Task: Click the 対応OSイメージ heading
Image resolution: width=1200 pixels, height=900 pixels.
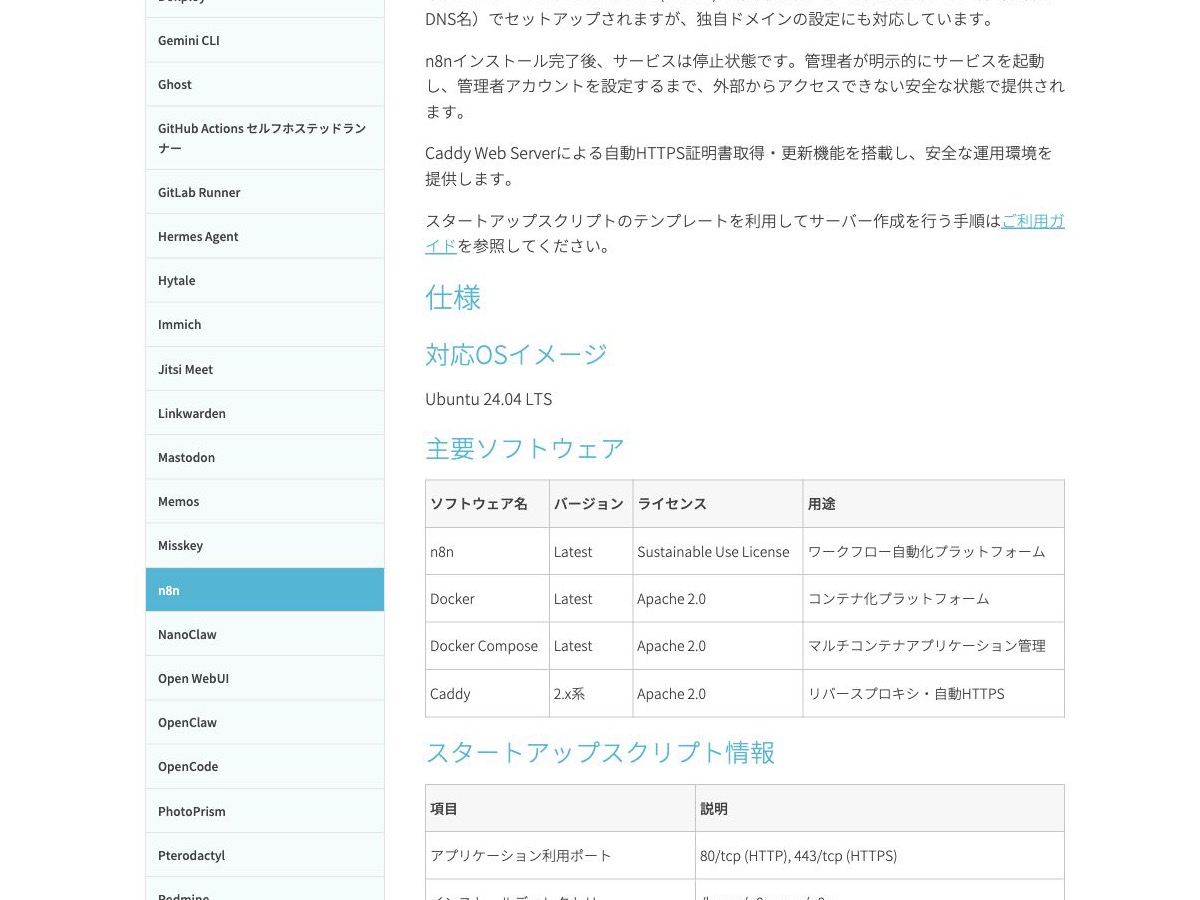Action: pyautogui.click(x=516, y=354)
